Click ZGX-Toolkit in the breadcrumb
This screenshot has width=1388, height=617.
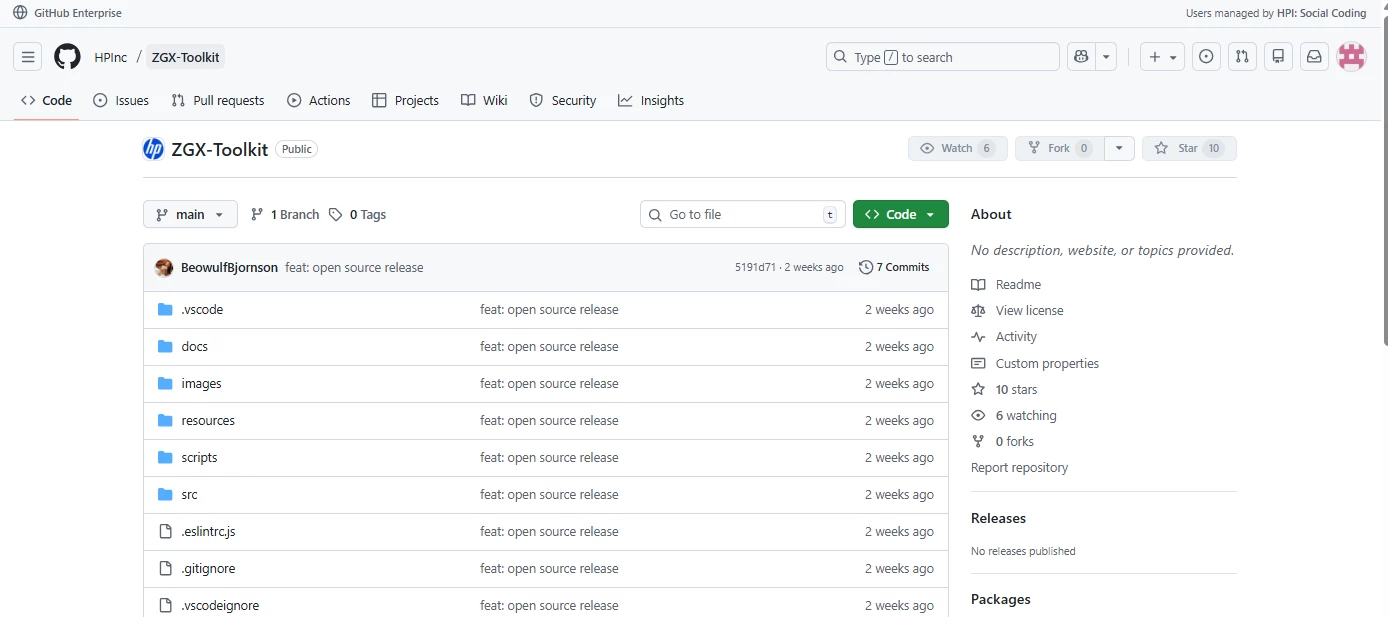(186, 57)
